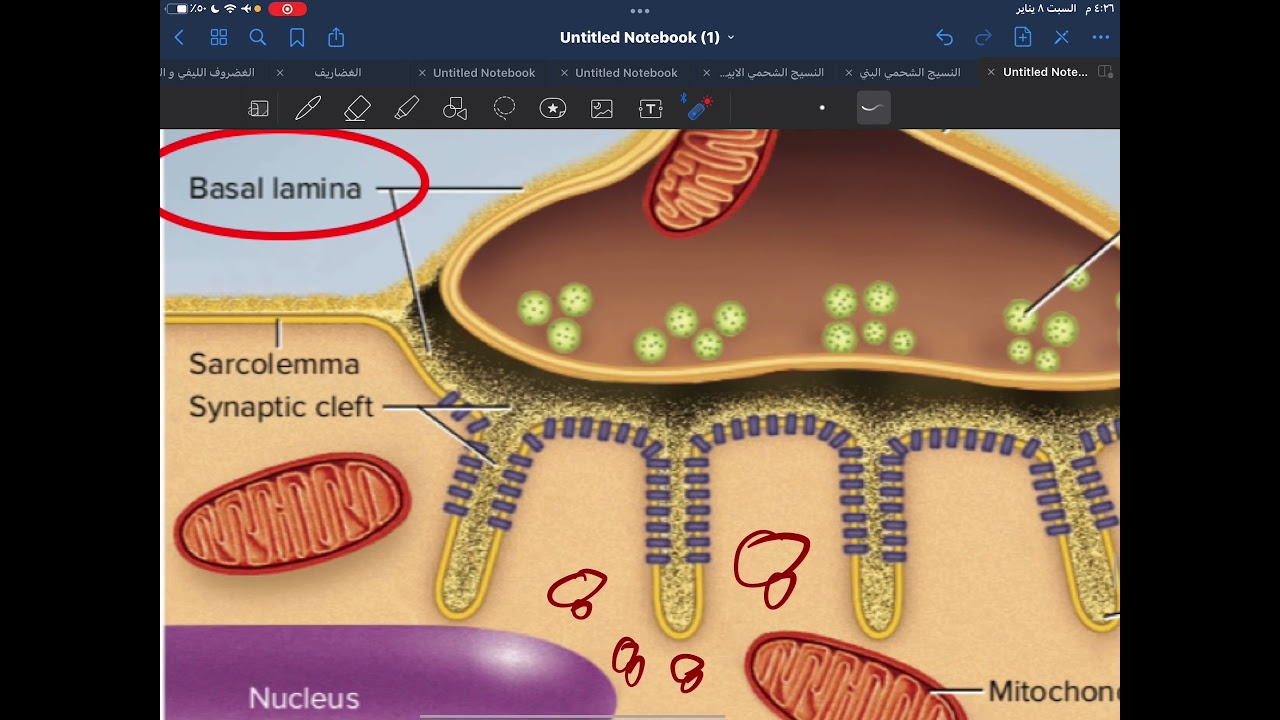This screenshot has height=720, width=1280.
Task: Open the share and export menu
Action: (336, 38)
